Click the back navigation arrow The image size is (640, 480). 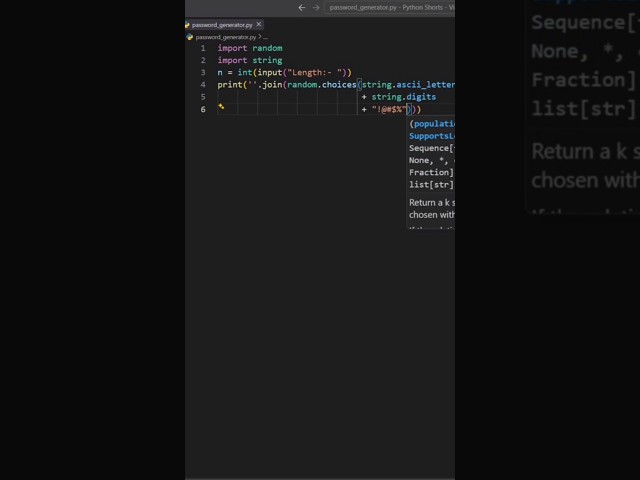302,7
